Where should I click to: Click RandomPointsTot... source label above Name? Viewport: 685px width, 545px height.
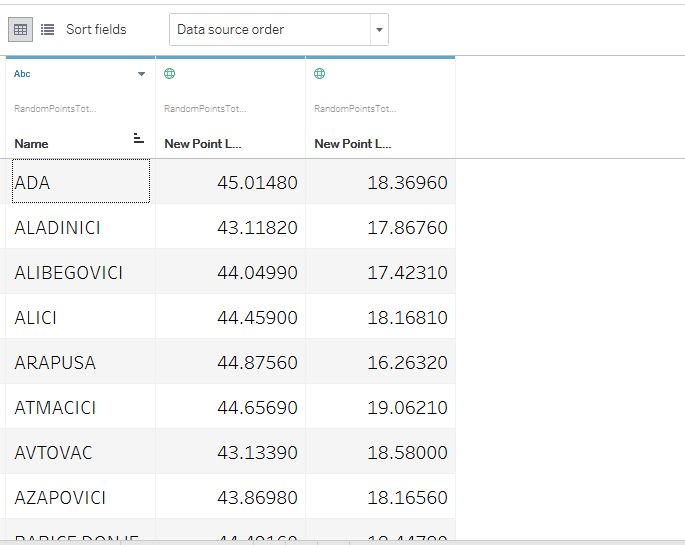55,109
